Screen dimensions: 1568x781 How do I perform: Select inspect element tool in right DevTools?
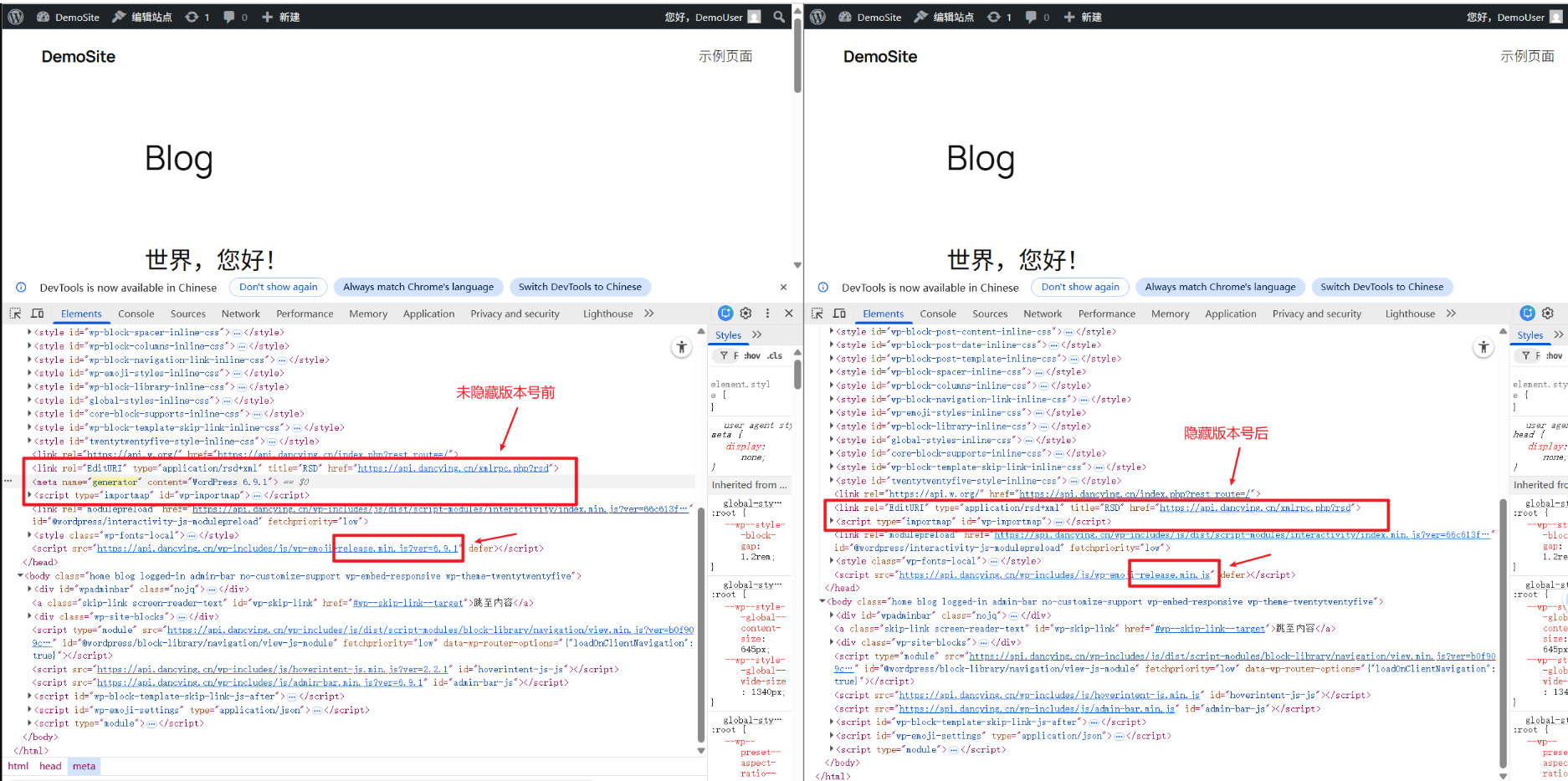pyautogui.click(x=817, y=314)
